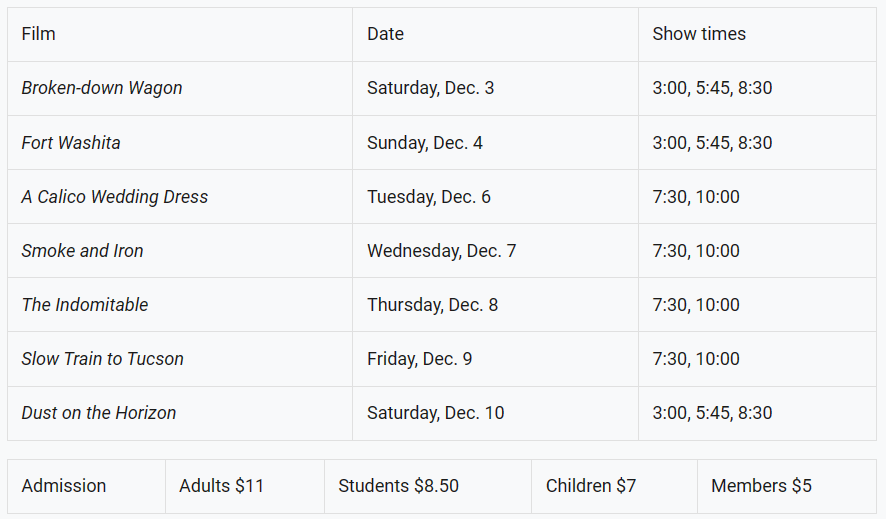Select the Saturday, Dec. 3 date cell
Image resolution: width=886 pixels, height=519 pixels.
(430, 88)
